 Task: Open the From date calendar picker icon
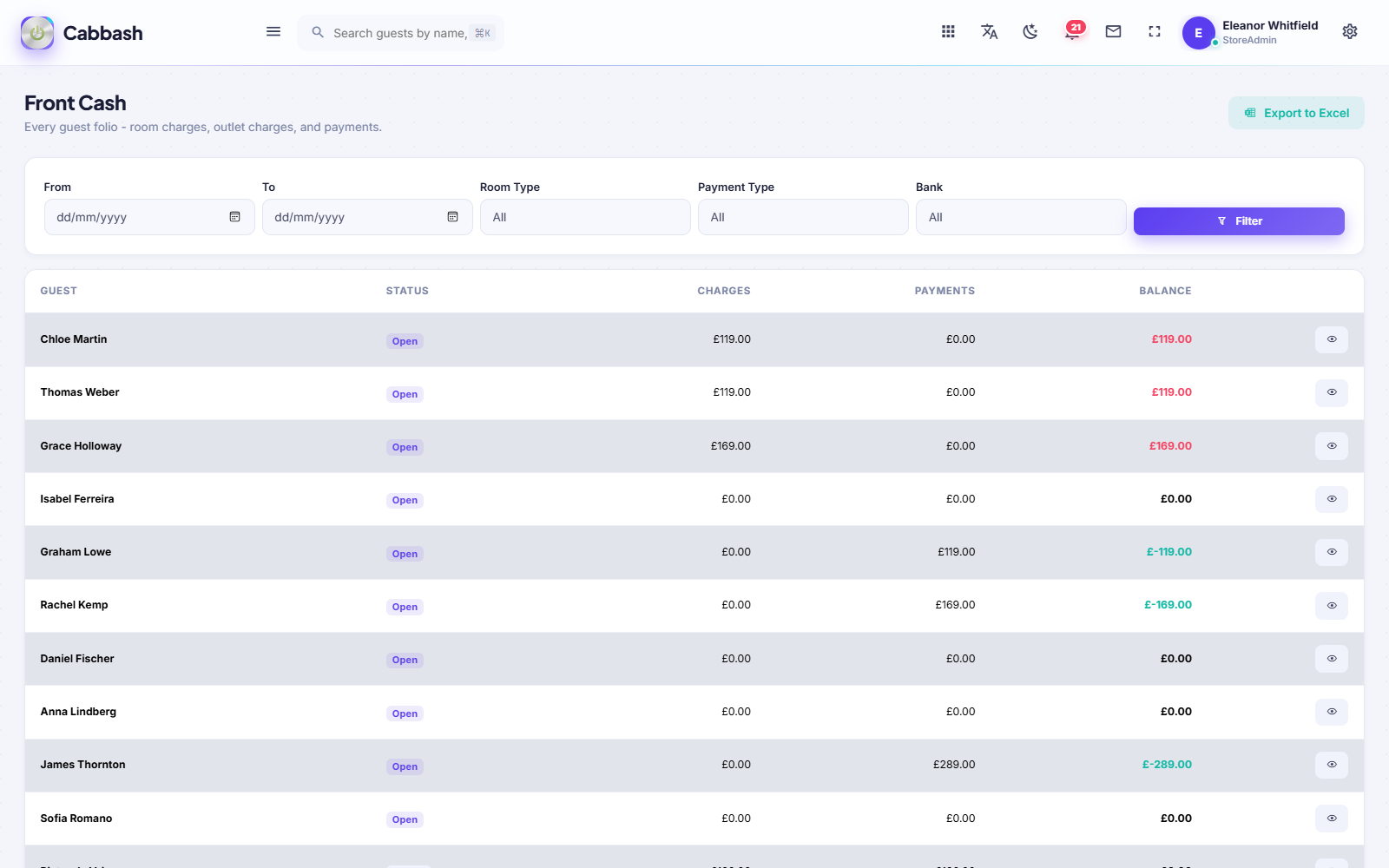click(x=234, y=217)
